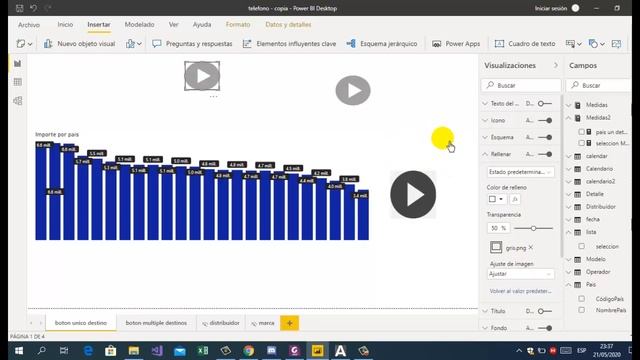Toggle the Fondo switch
This screenshot has width=640, height=360.
point(545,328)
